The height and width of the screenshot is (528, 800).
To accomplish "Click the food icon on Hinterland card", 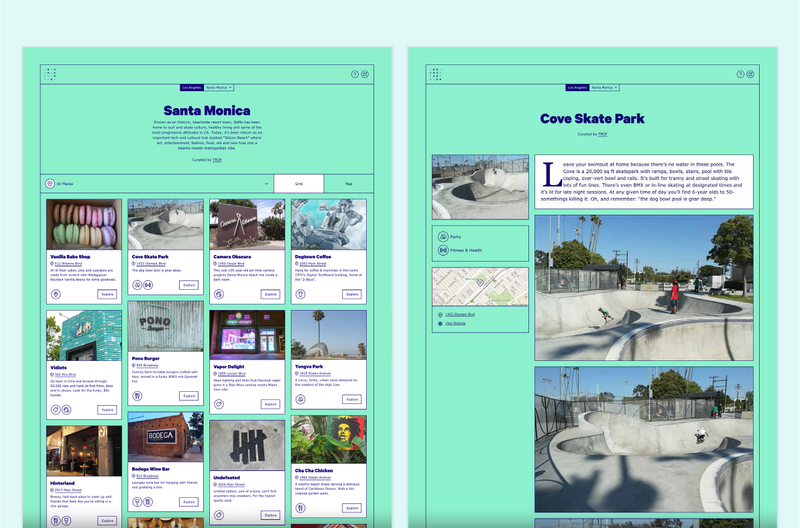I will (56, 521).
